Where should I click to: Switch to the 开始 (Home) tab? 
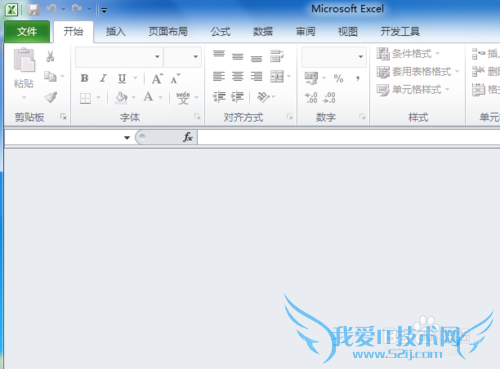(x=73, y=32)
